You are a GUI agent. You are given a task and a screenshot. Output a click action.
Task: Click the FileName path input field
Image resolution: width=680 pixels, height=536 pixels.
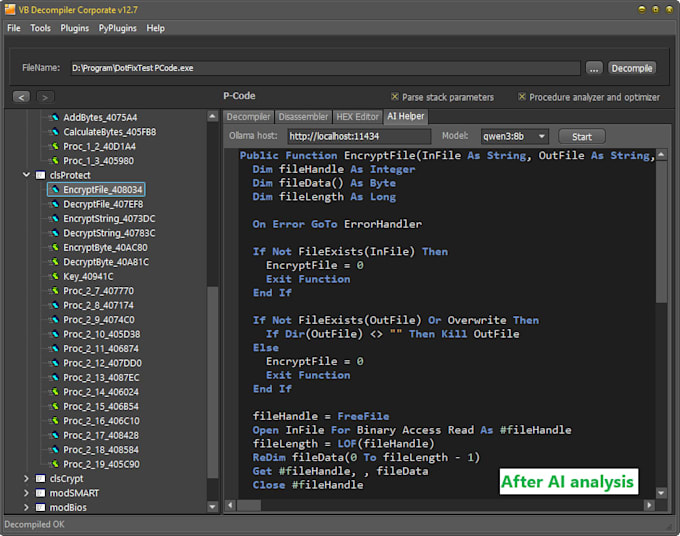click(325, 68)
